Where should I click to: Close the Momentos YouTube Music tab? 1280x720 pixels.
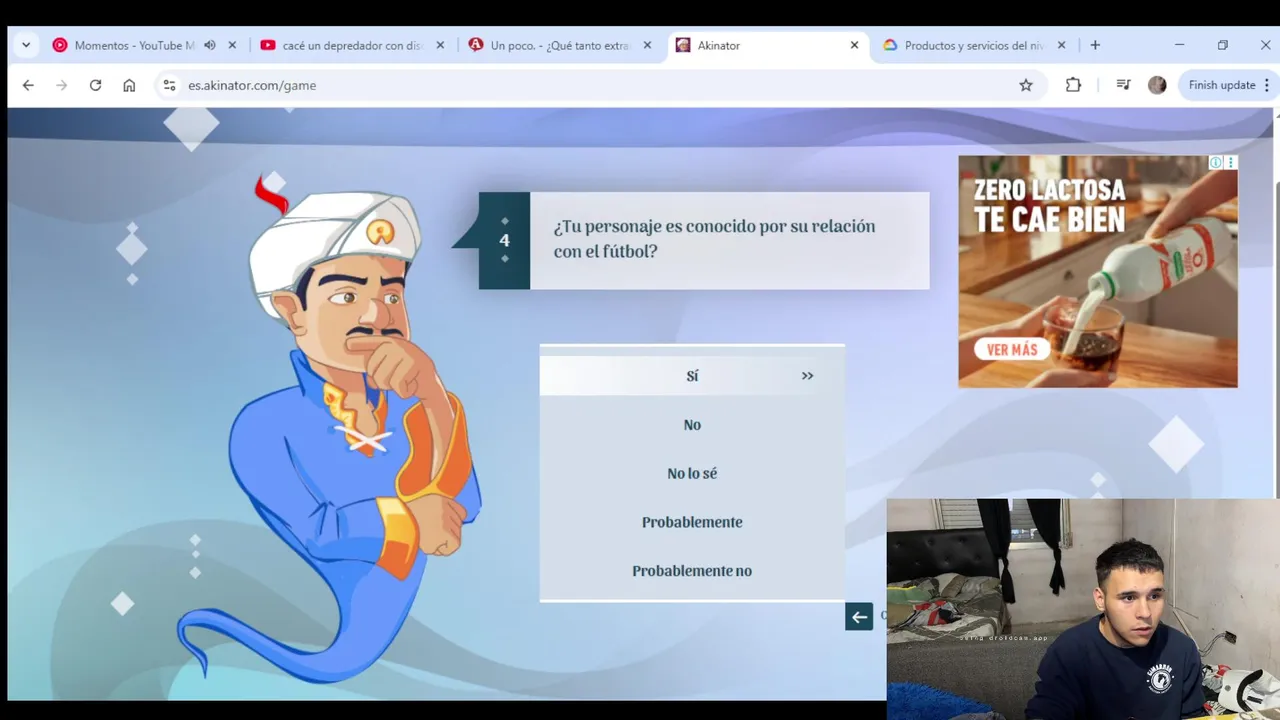232,45
